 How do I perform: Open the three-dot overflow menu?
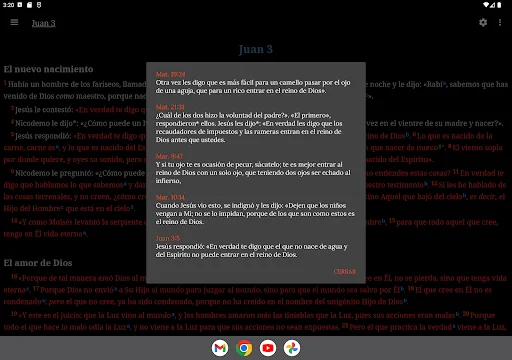pos(500,22)
